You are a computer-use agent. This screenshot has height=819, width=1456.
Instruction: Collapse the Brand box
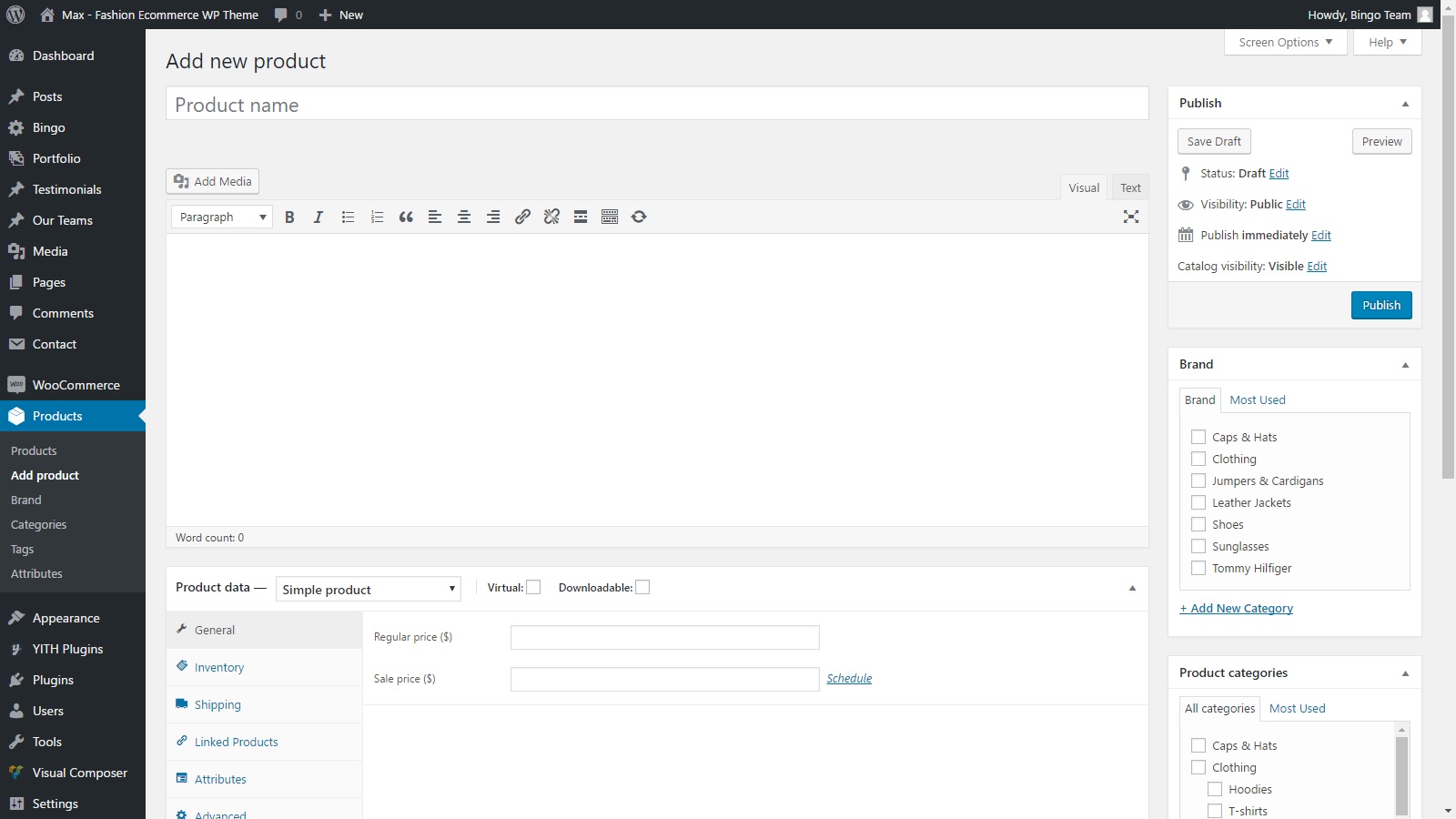tap(1405, 365)
